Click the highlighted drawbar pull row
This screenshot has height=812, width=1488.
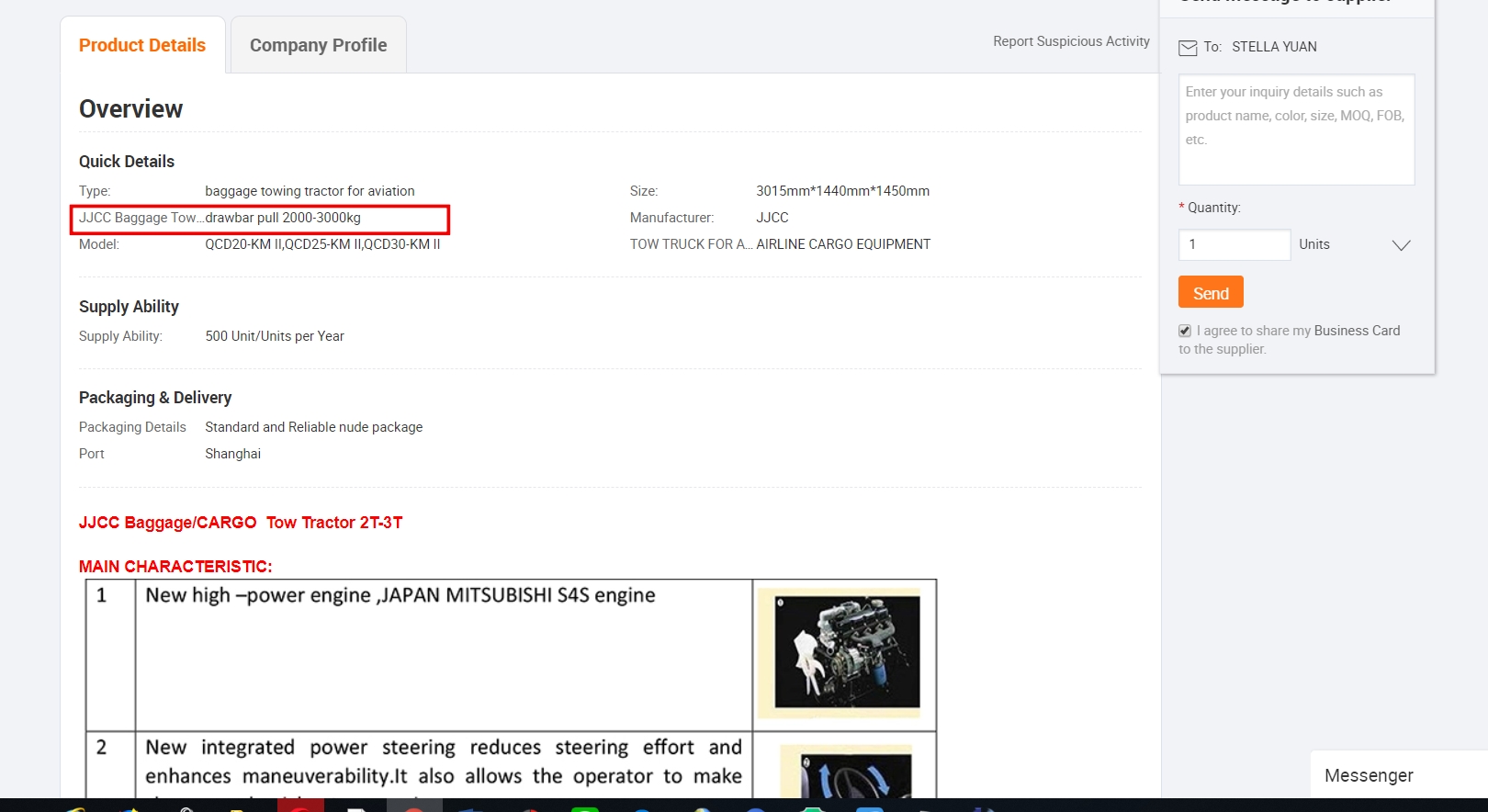coord(260,219)
